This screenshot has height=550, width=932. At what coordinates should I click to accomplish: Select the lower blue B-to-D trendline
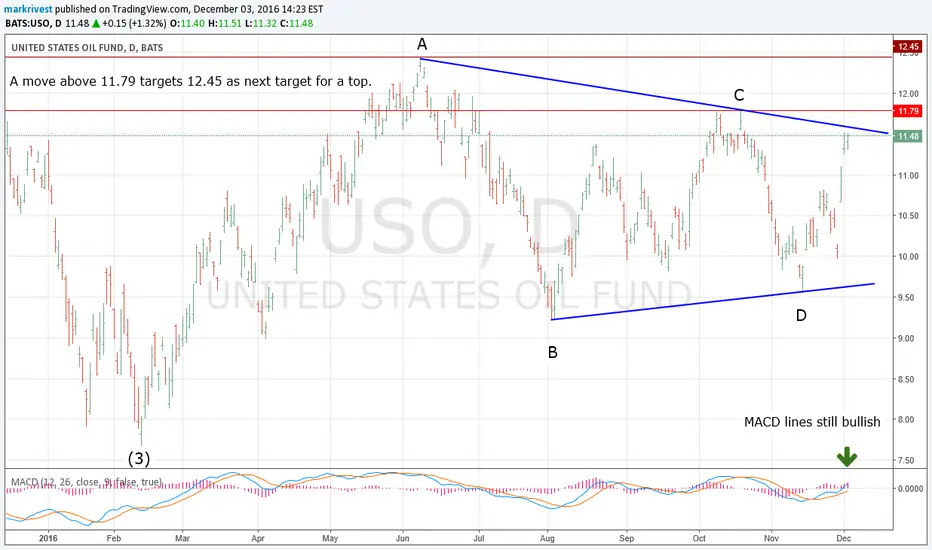point(713,301)
